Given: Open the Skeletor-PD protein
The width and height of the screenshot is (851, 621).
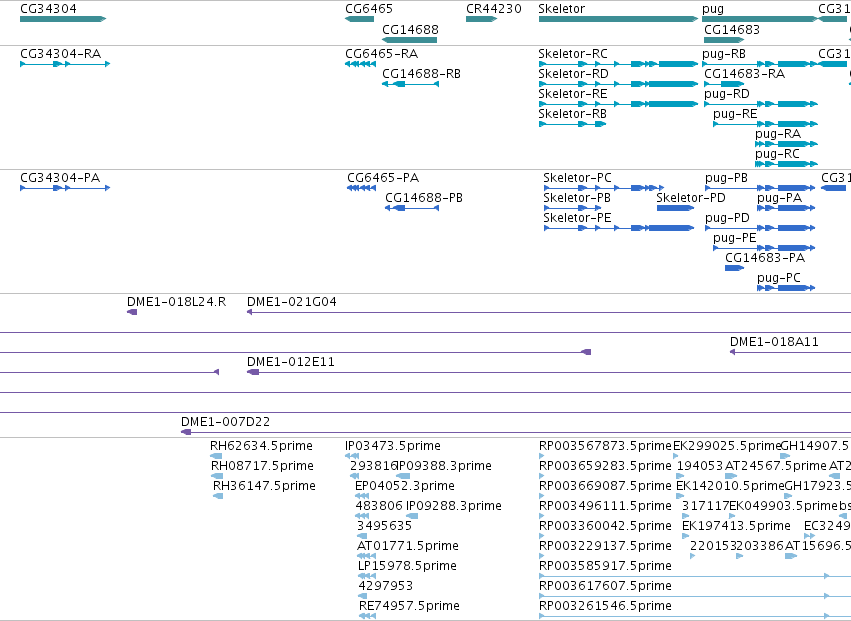Looking at the screenshot, I should [691, 198].
